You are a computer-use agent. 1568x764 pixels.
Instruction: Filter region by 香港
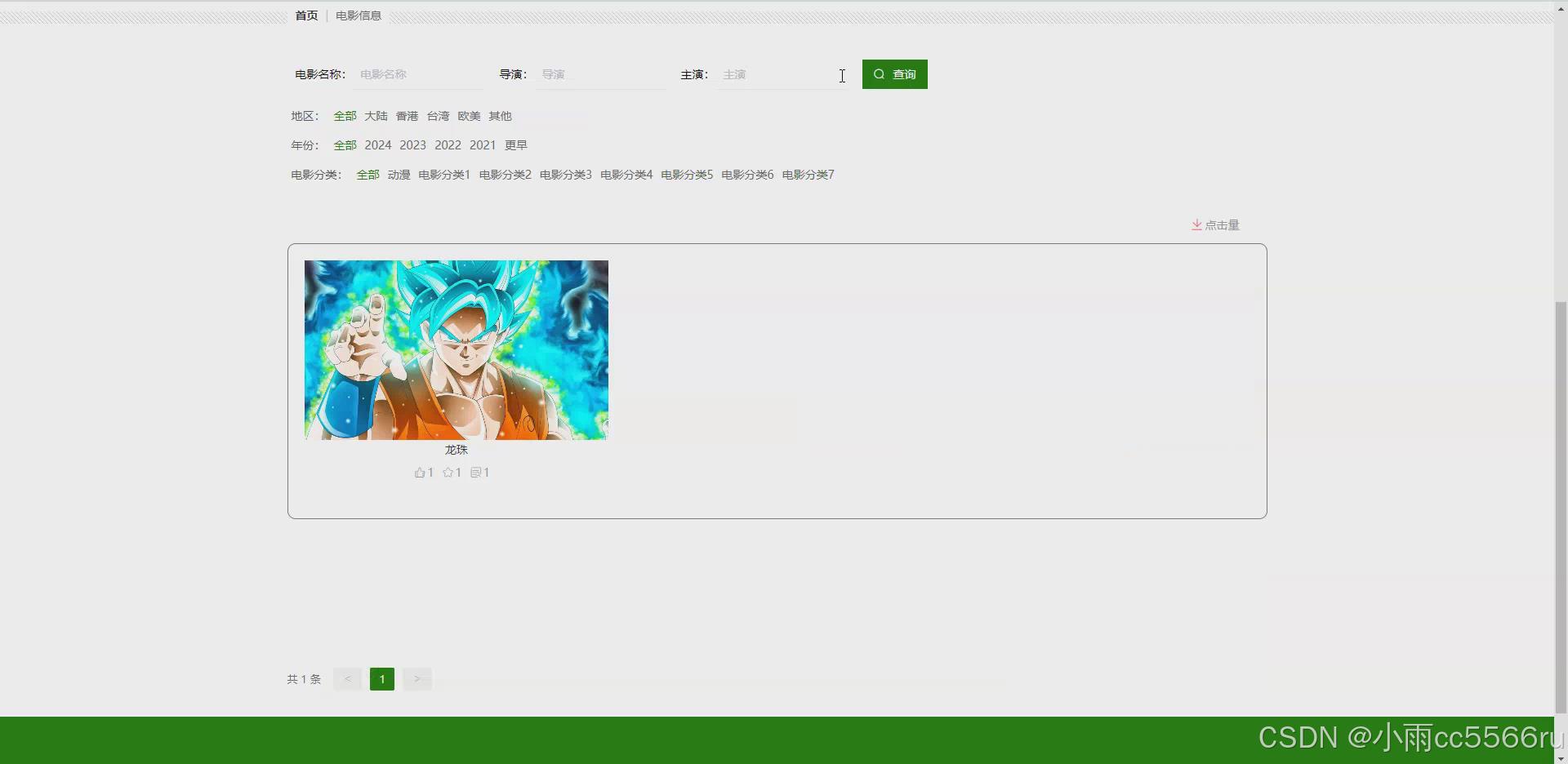tap(407, 116)
